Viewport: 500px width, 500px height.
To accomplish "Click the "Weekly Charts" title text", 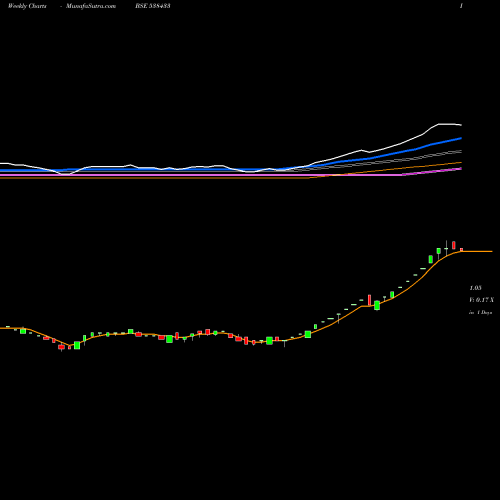I will 27,6.
